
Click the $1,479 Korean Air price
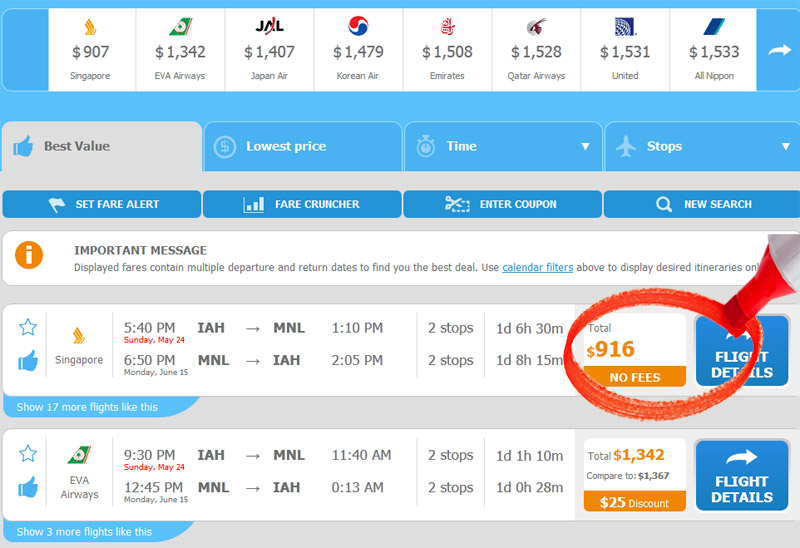click(x=358, y=52)
